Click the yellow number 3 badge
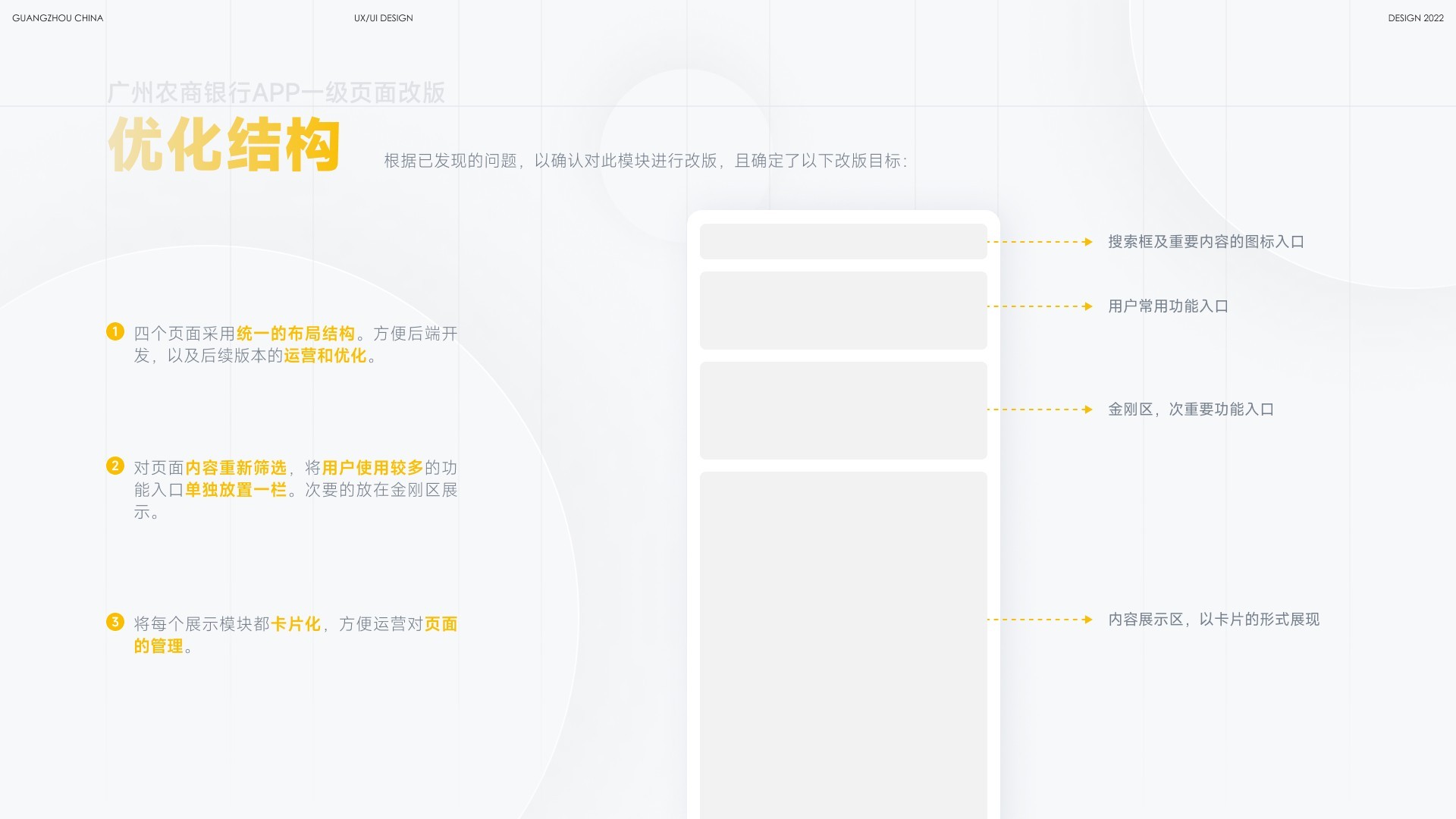This screenshot has width=1456, height=819. [115, 622]
